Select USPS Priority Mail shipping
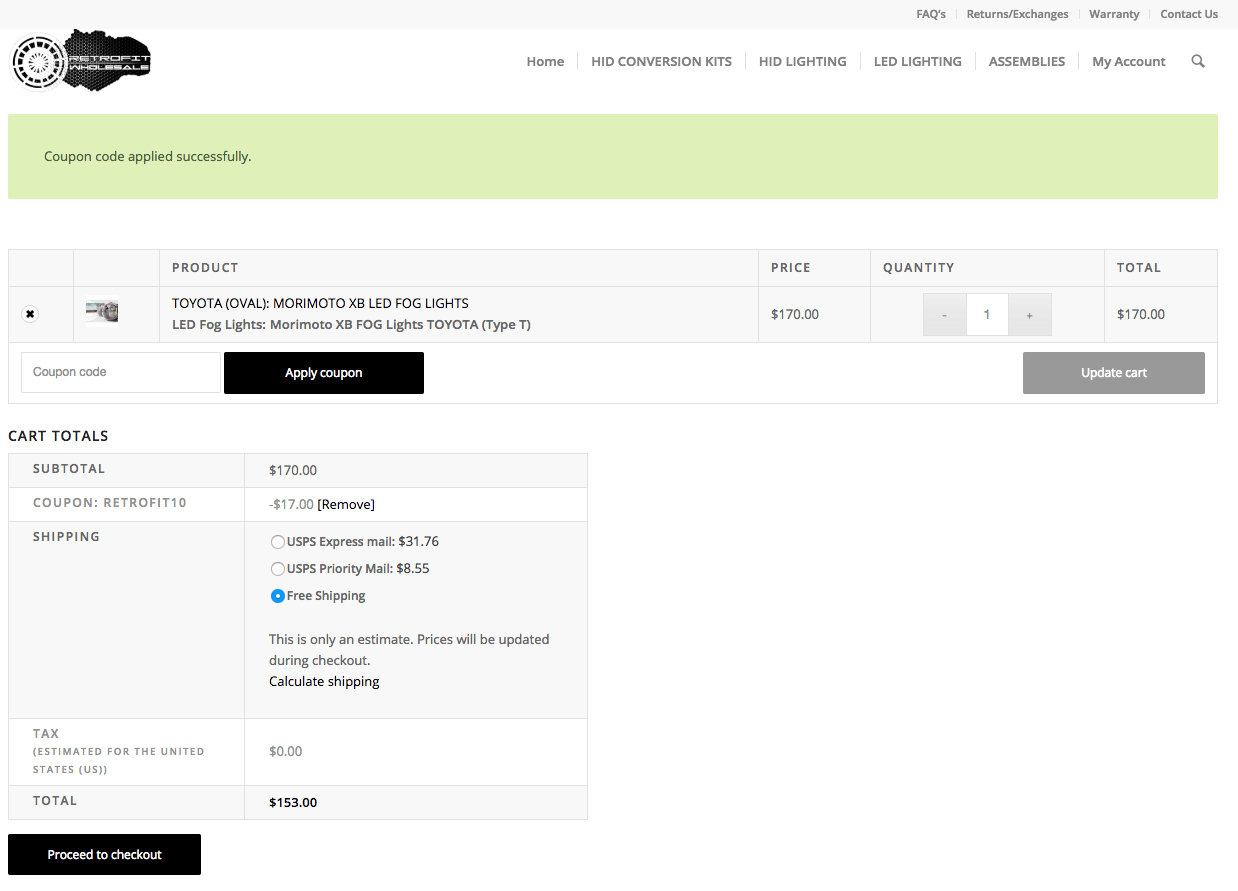This screenshot has width=1238, height=891. pos(277,569)
